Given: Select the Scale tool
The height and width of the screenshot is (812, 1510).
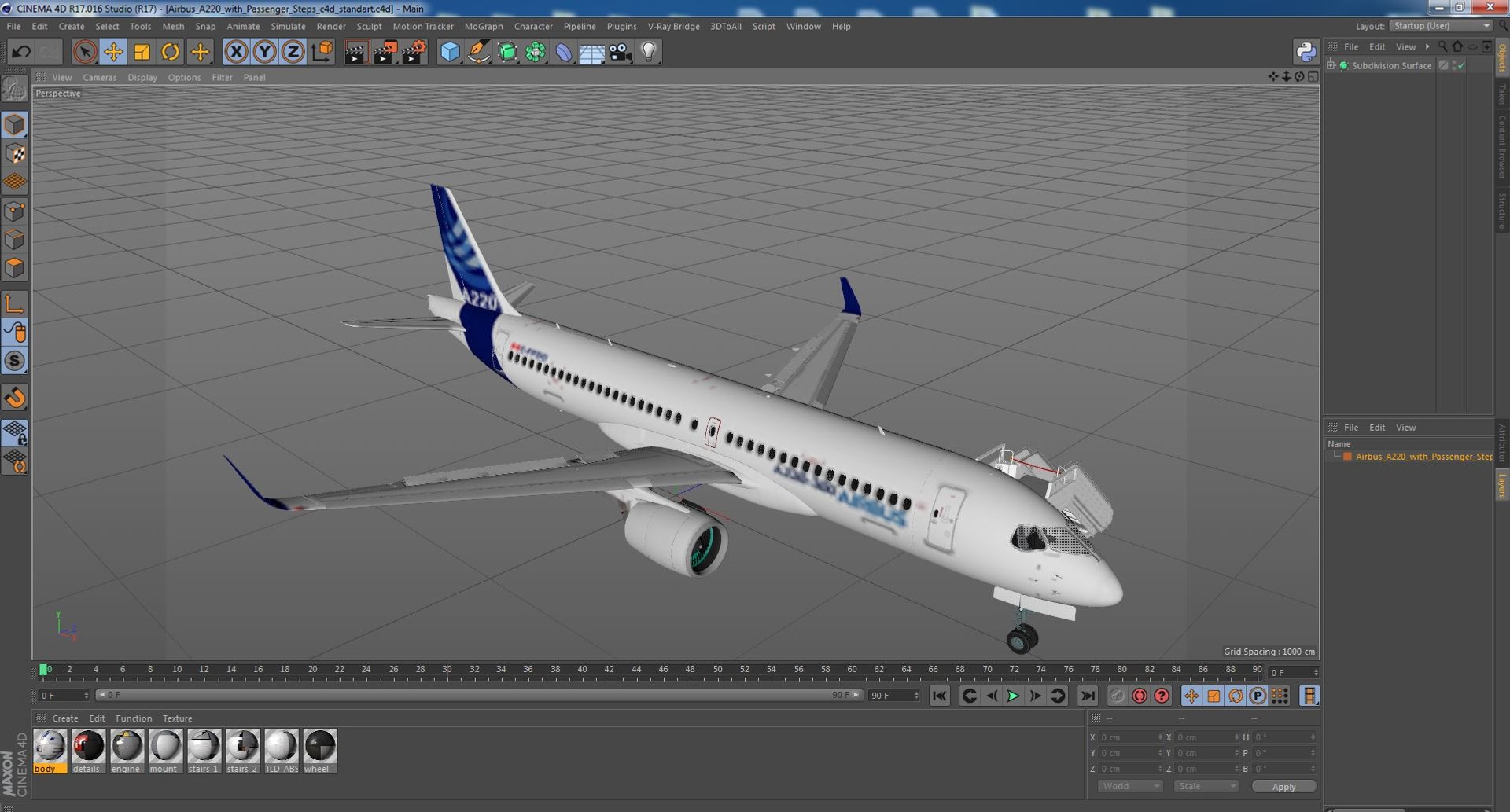Looking at the screenshot, I should (x=142, y=53).
